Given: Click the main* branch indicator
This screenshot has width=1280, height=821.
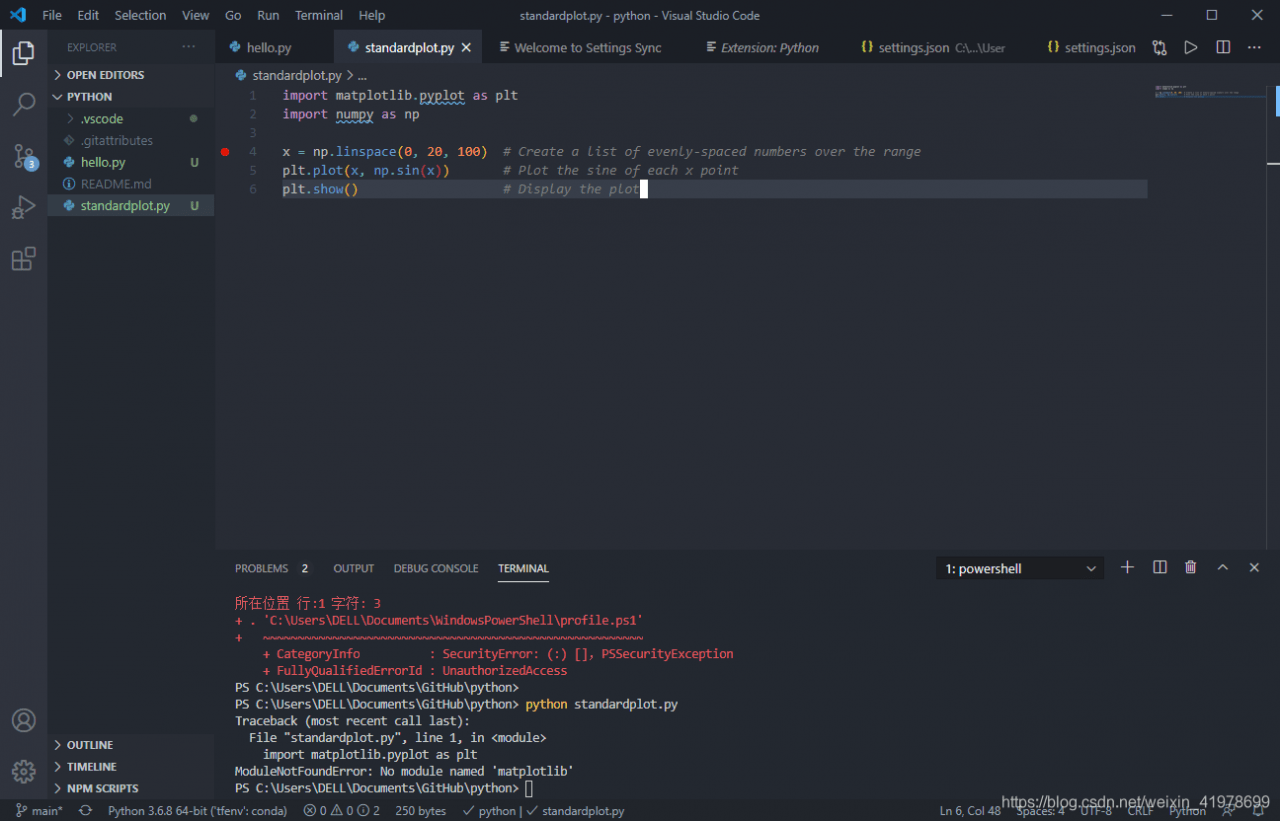Looking at the screenshot, I should [38, 810].
